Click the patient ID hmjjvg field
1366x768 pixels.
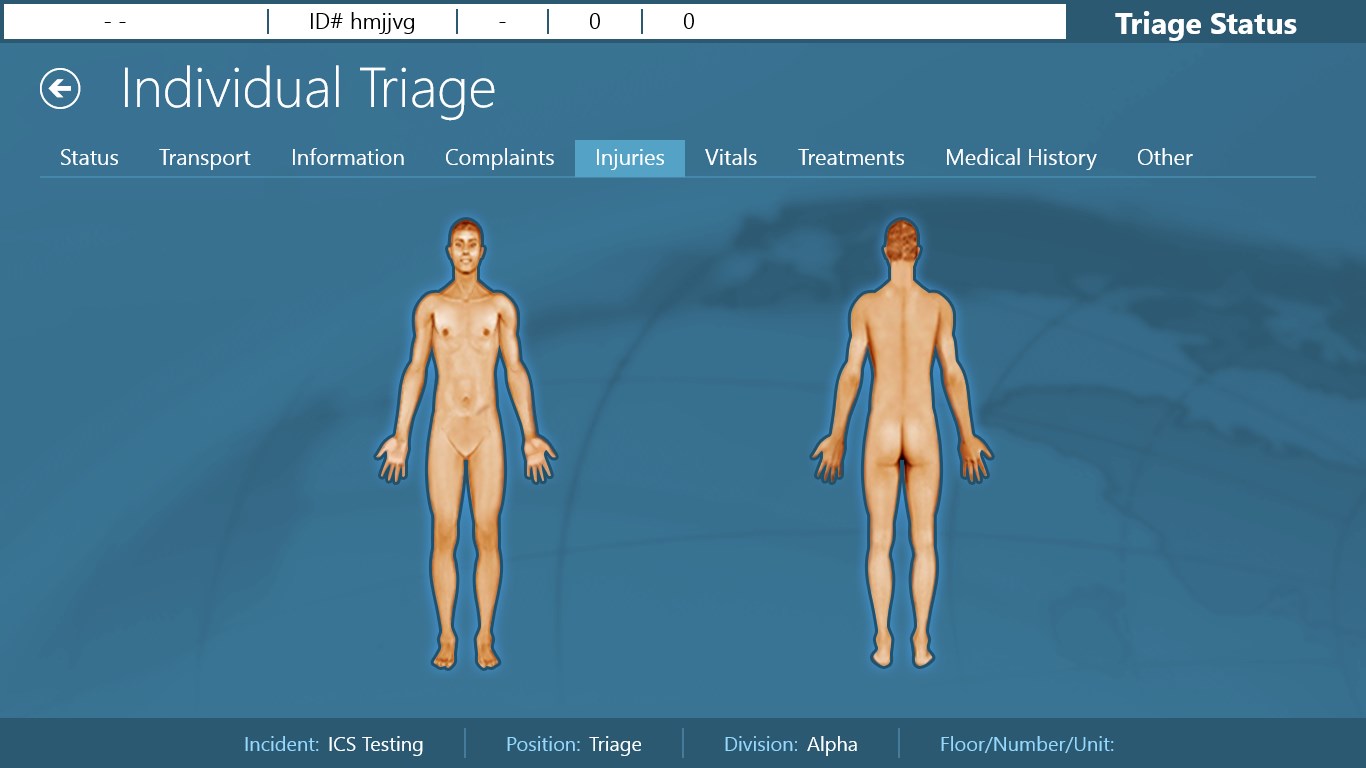tap(362, 22)
